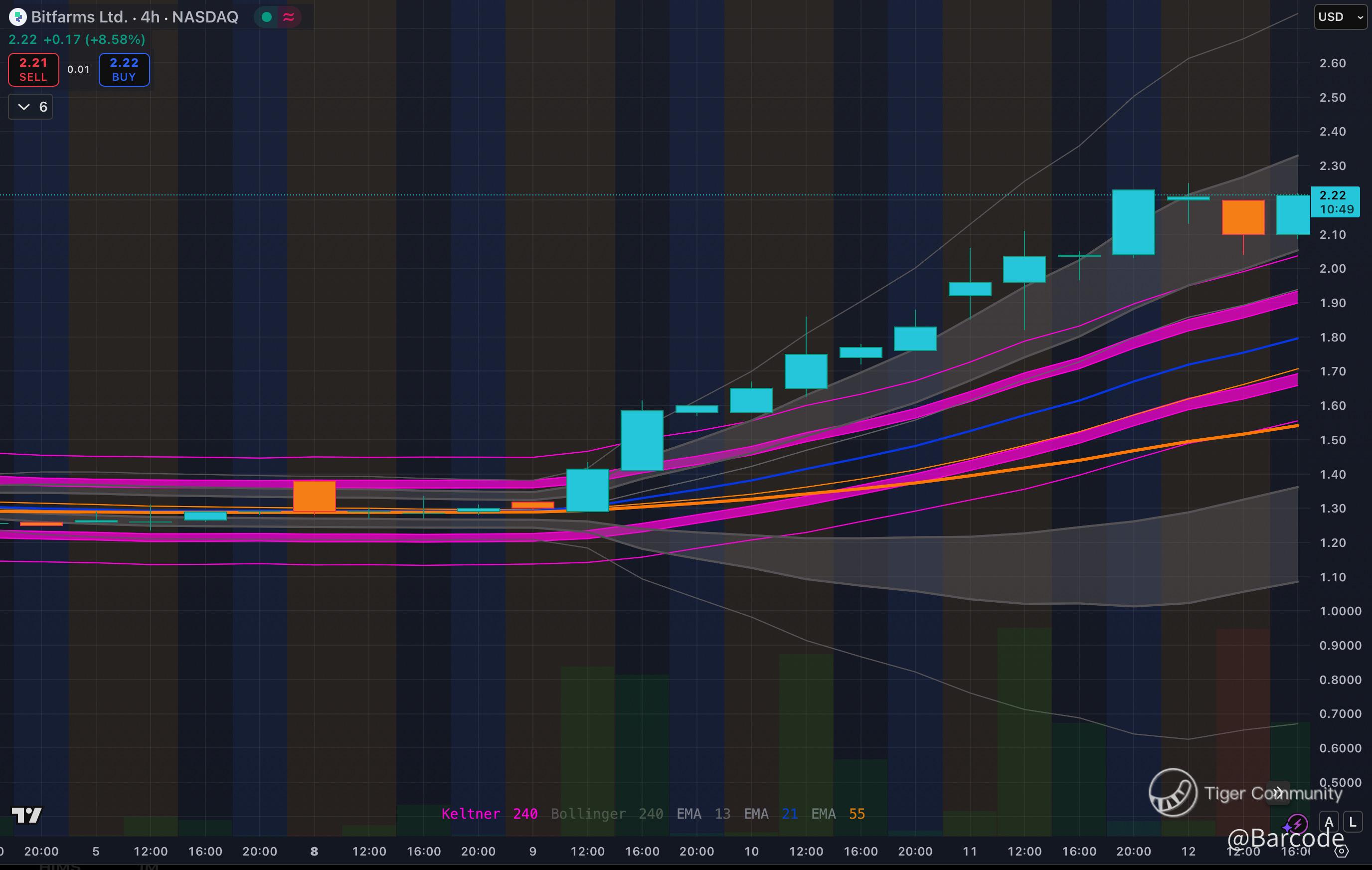Open the USD currency dropdown

1340,17
